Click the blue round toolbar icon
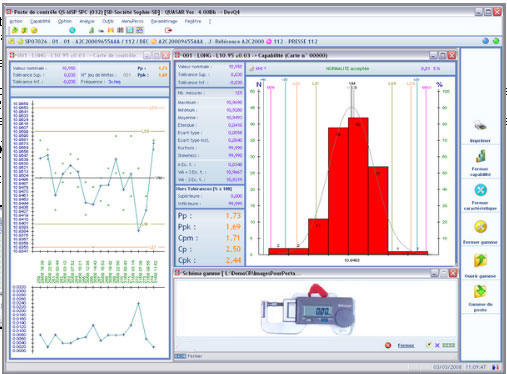The image size is (507, 374). click(72, 30)
